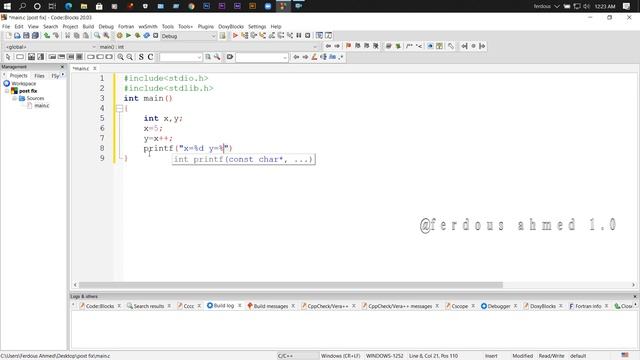Open the Debug menu
The image size is (640, 360).
click(106, 27)
